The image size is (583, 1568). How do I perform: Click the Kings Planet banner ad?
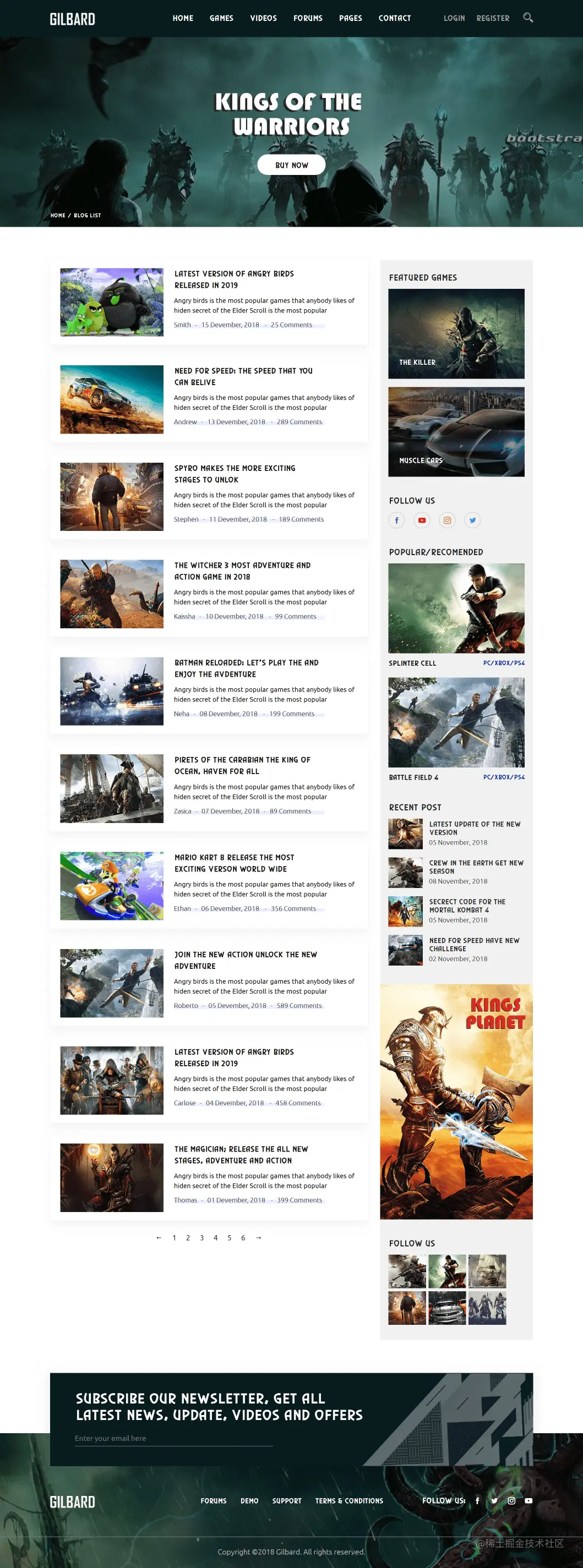(x=456, y=1102)
